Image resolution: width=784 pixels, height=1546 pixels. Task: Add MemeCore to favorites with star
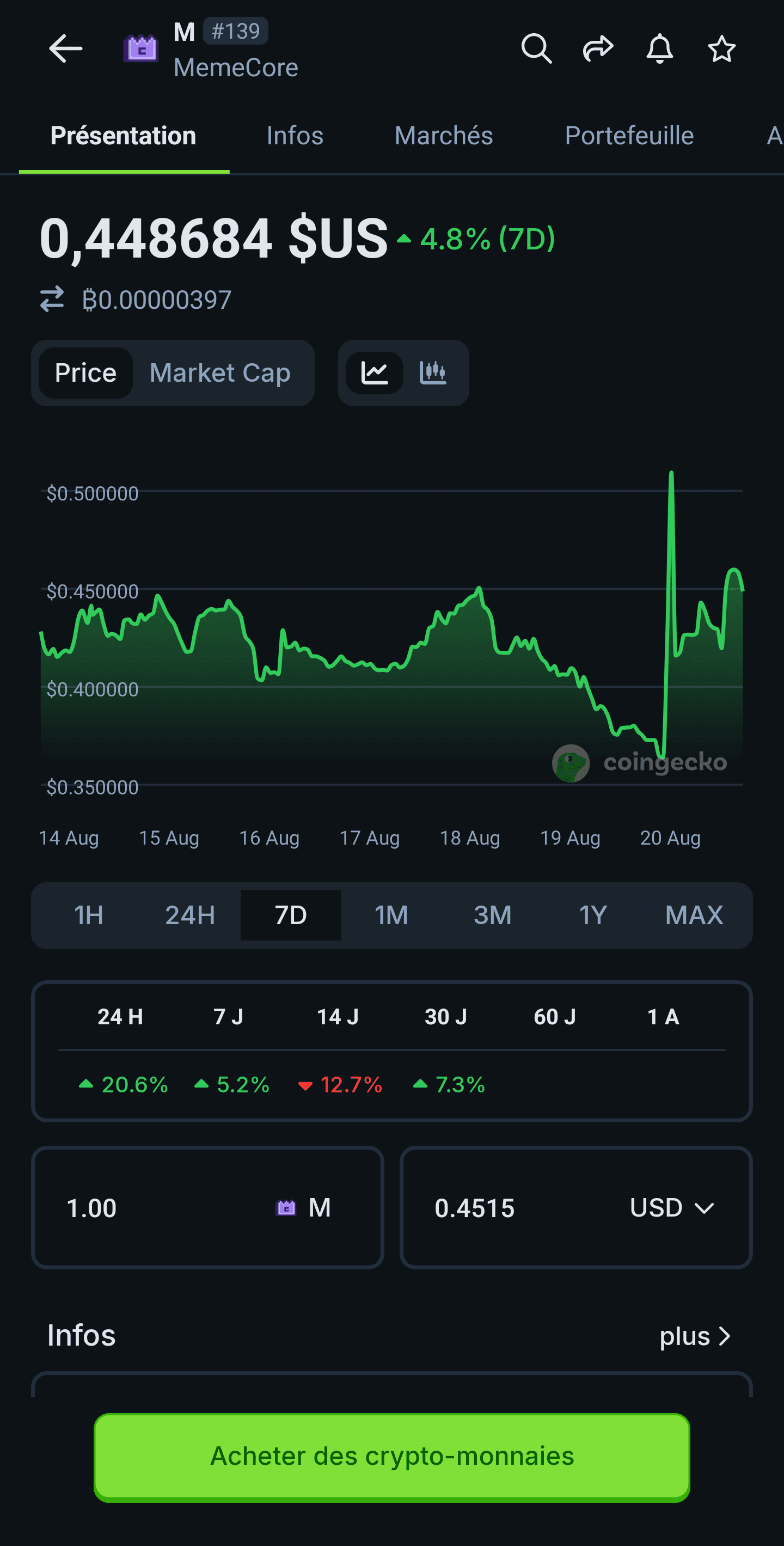[721, 48]
